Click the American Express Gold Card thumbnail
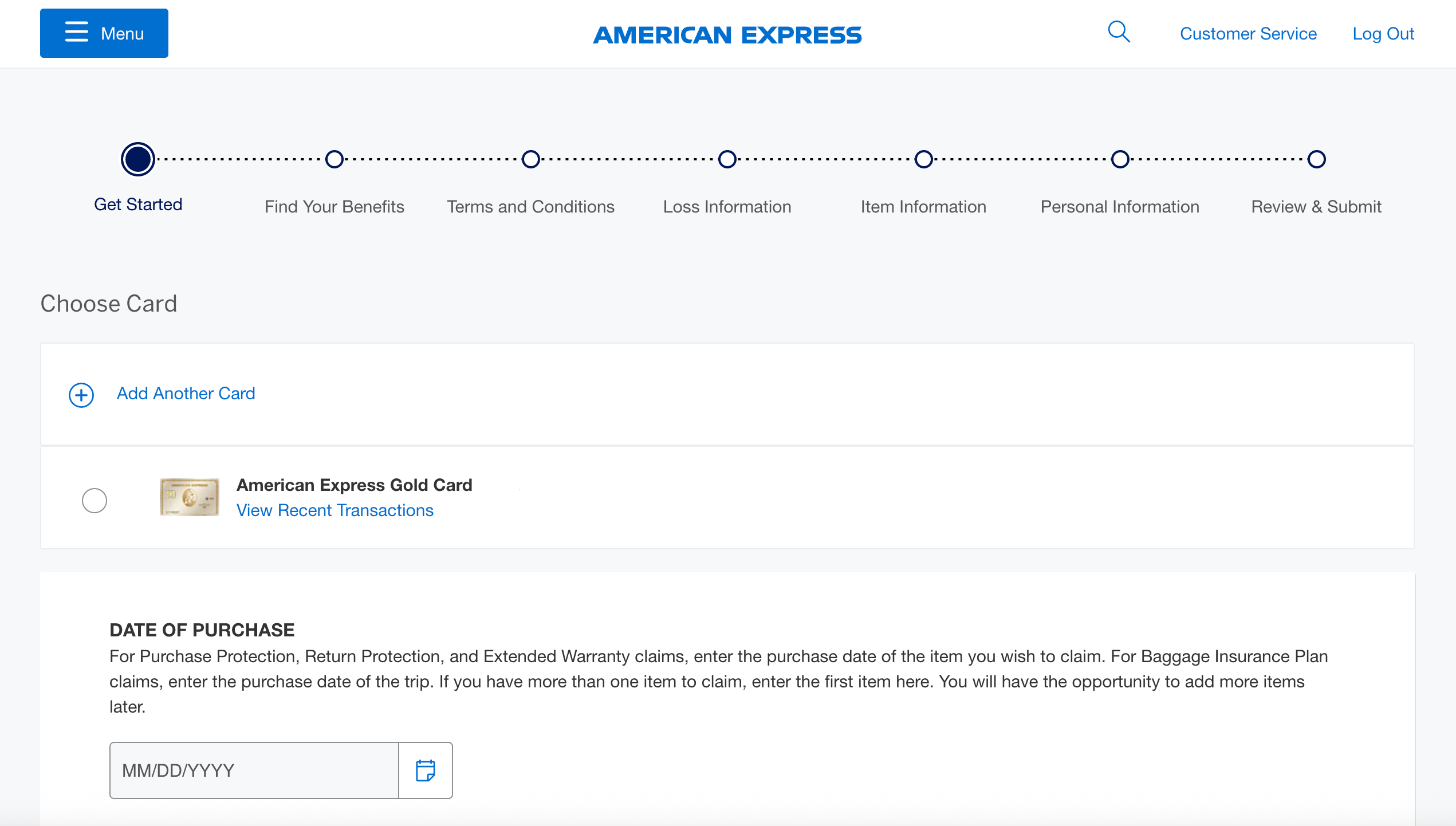This screenshot has height=826, width=1456. click(188, 497)
